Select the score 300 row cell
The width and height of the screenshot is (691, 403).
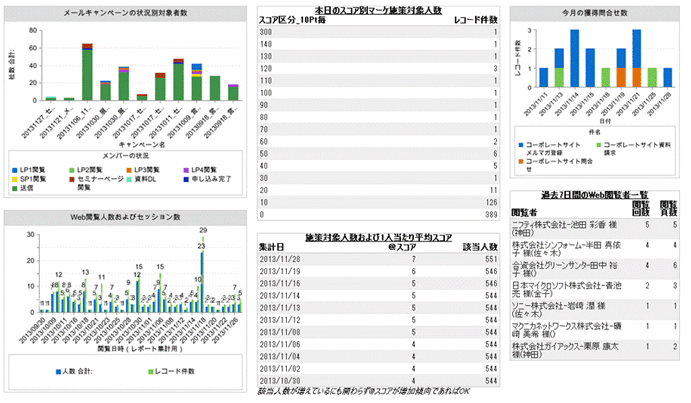(x=266, y=32)
